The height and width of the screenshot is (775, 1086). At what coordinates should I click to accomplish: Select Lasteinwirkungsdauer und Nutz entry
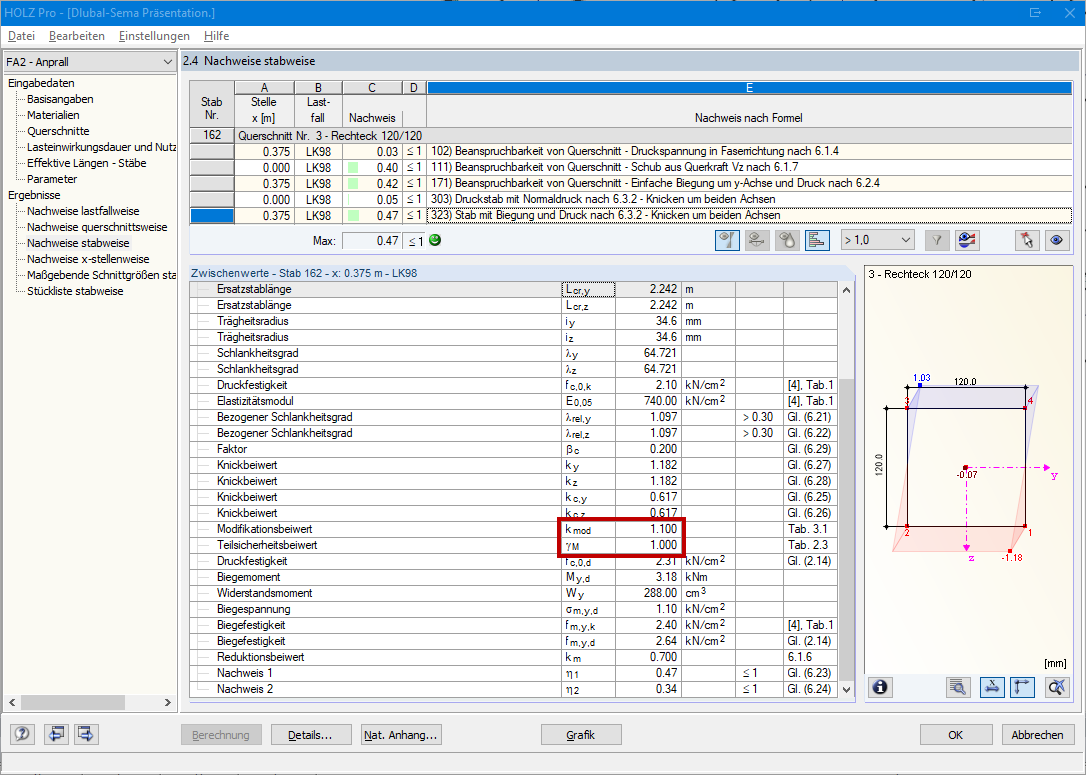click(x=101, y=147)
